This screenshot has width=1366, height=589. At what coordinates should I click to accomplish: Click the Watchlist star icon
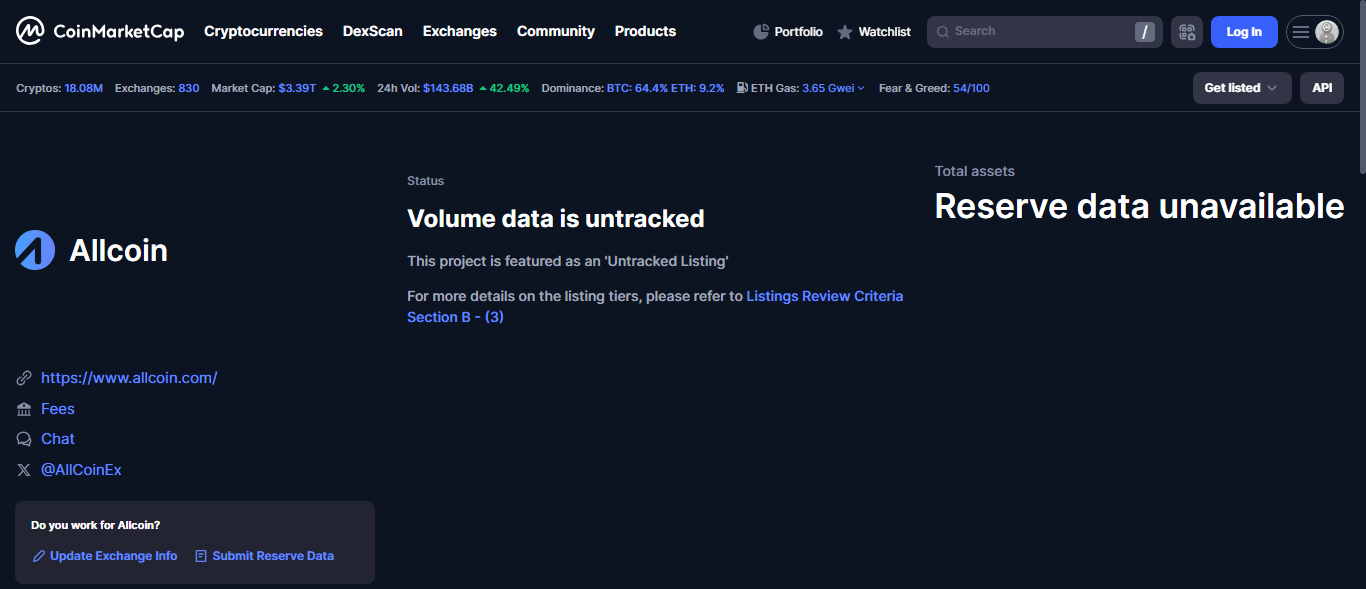pyautogui.click(x=845, y=32)
